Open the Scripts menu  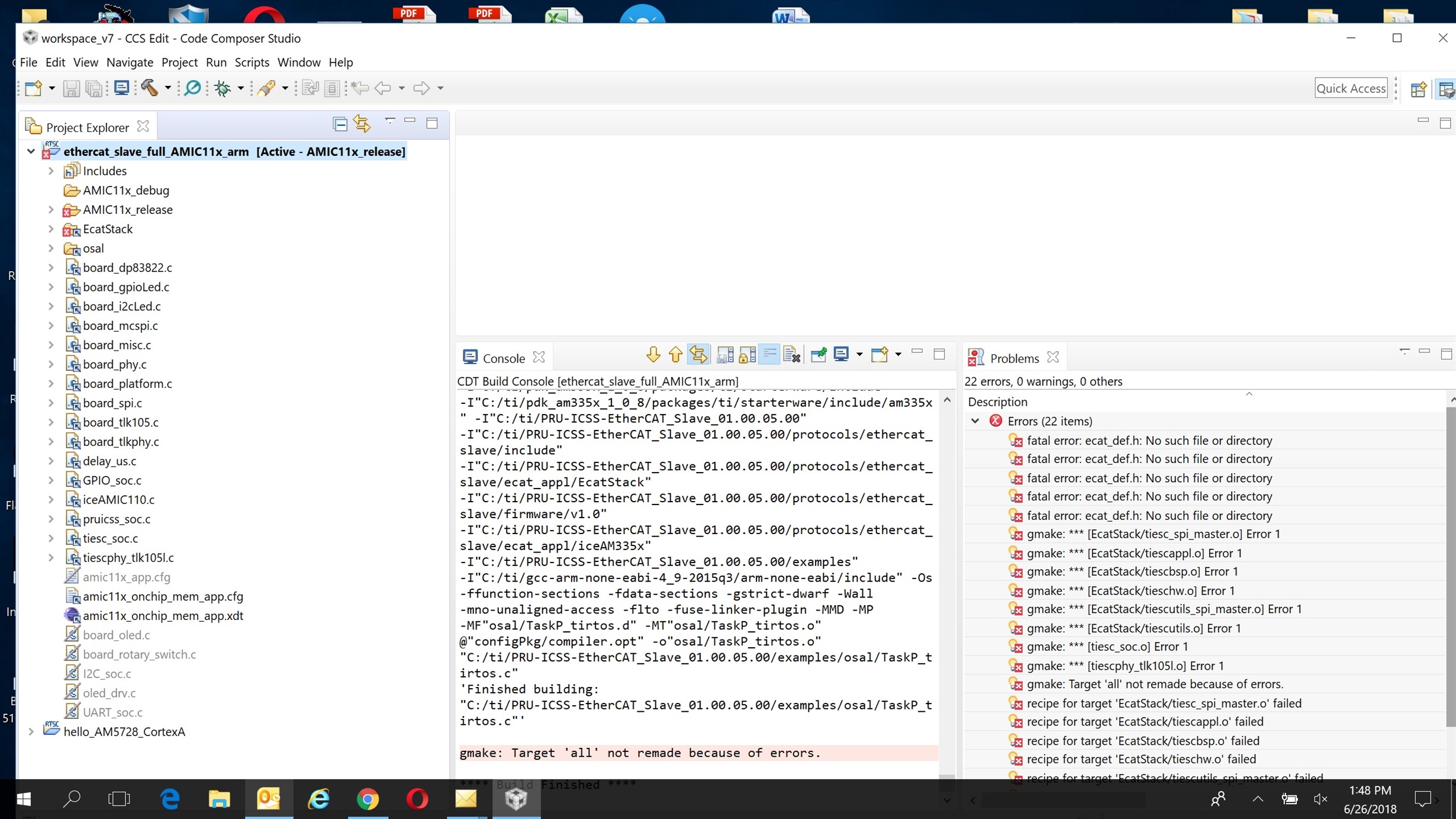coord(252,62)
